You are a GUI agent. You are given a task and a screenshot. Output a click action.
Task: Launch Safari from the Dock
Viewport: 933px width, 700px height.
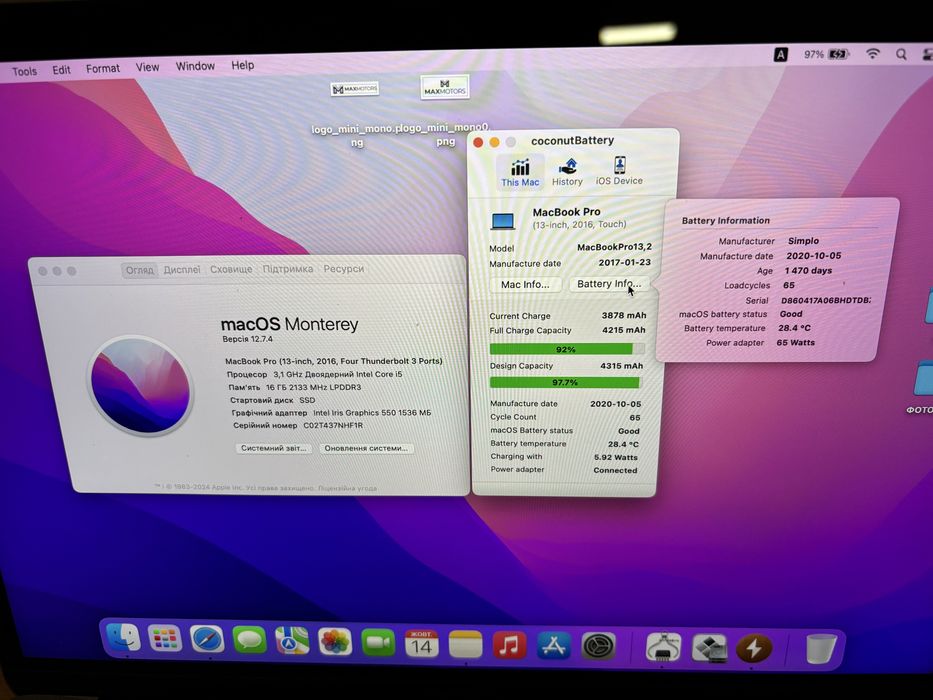(207, 640)
